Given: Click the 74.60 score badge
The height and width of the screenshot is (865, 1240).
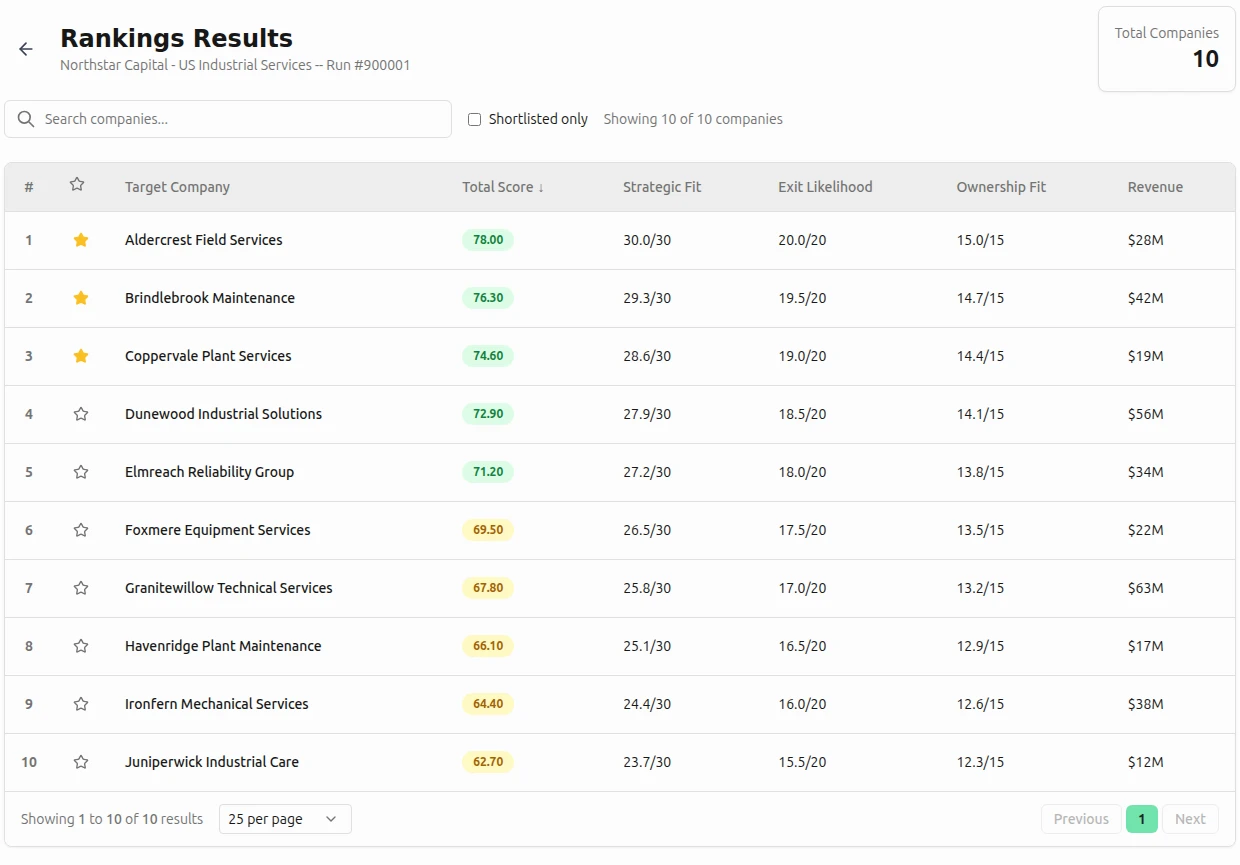Looking at the screenshot, I should tap(488, 356).
